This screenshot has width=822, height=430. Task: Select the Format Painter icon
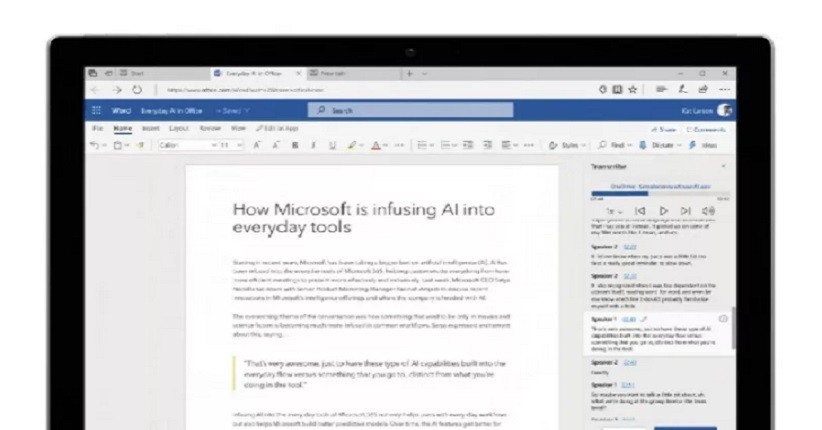pyautogui.click(x=140, y=145)
